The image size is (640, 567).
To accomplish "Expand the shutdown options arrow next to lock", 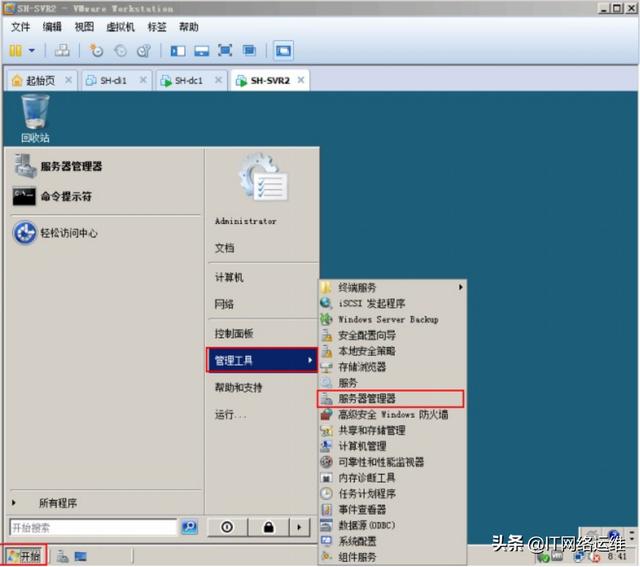I will (299, 527).
